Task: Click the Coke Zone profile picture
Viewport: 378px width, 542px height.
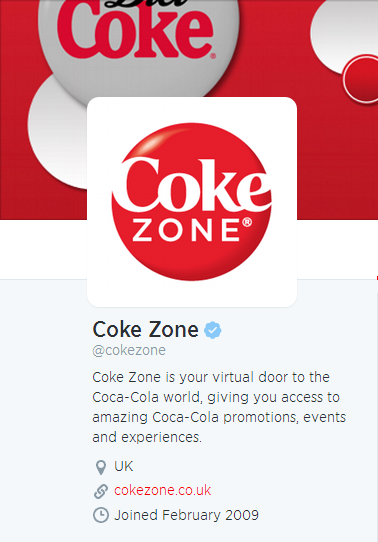Action: click(192, 202)
